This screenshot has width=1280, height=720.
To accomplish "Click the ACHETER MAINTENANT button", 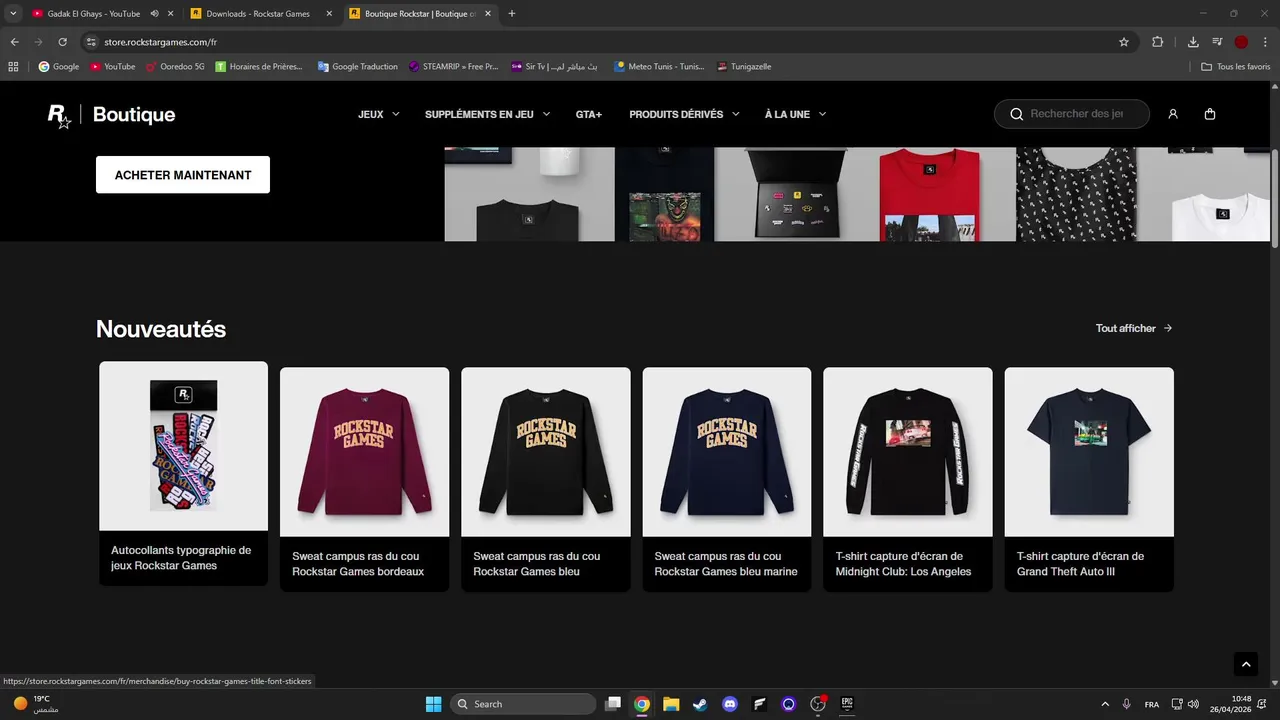I will pyautogui.click(x=183, y=175).
